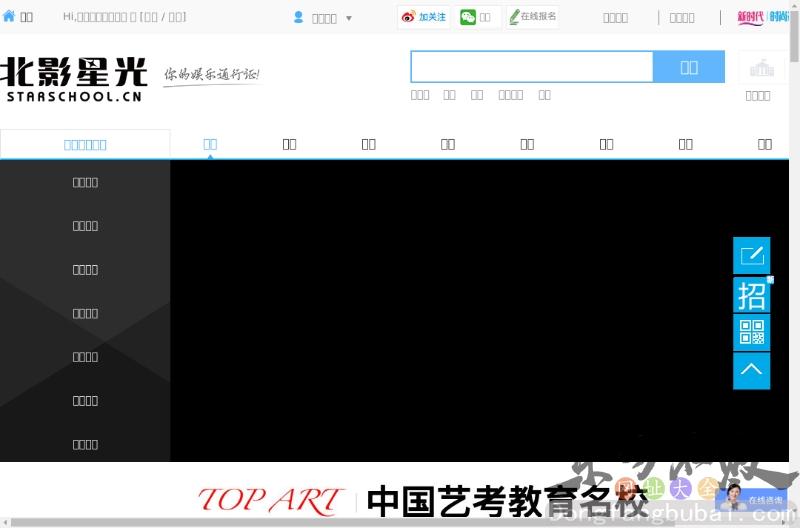Open the gray building icon beside search
The image size is (800, 528).
pyautogui.click(x=762, y=68)
